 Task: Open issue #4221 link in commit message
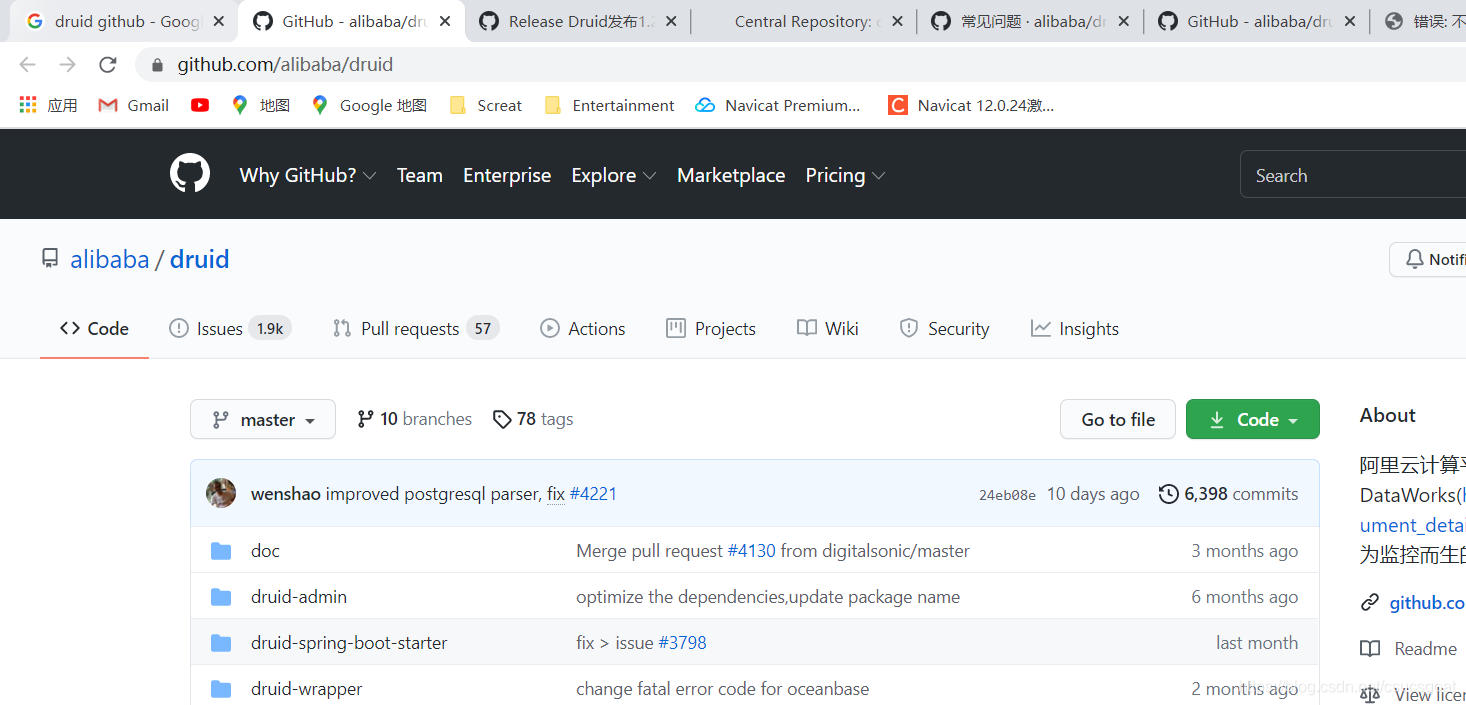pyautogui.click(x=593, y=493)
